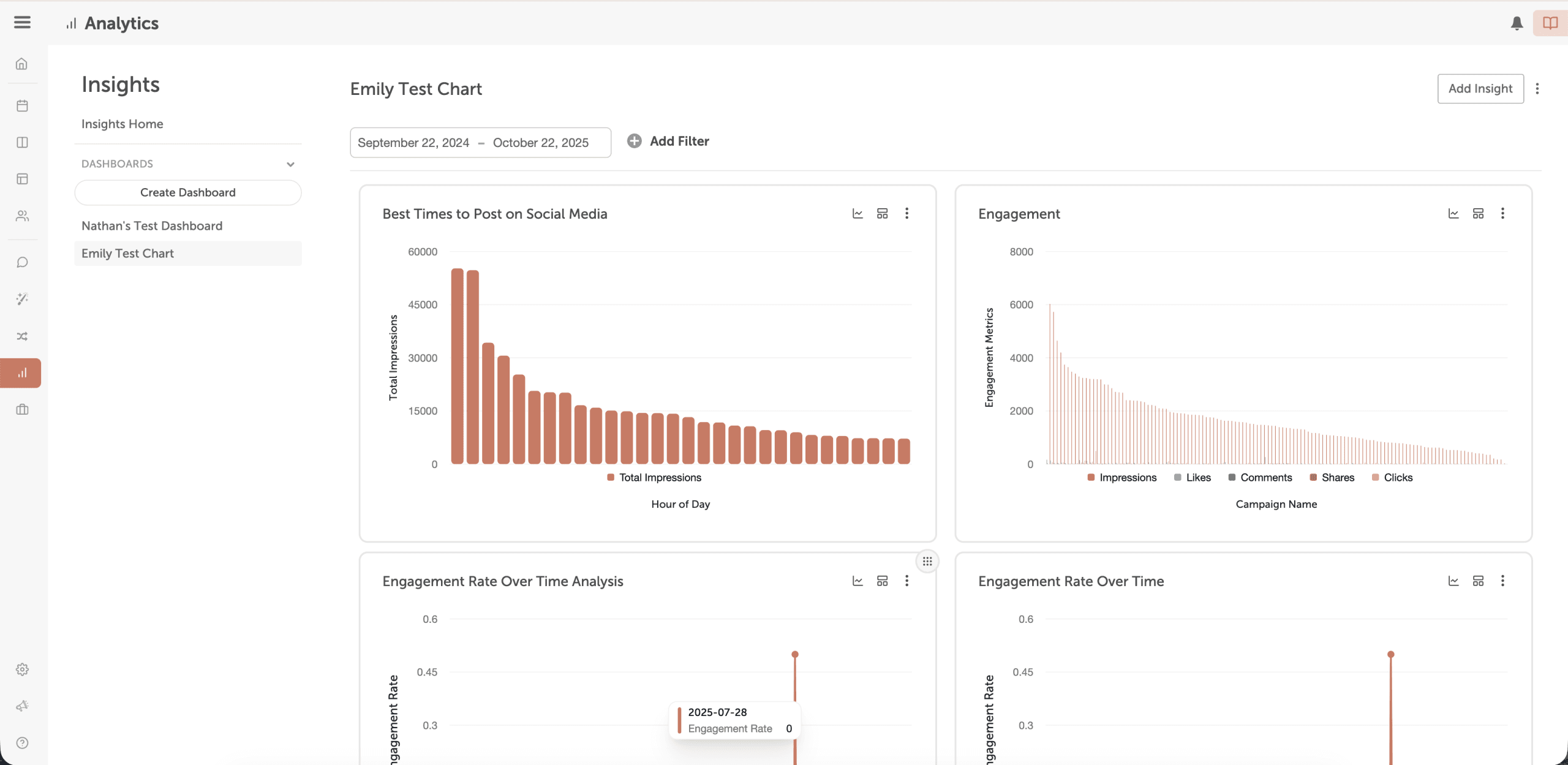Viewport: 1568px width, 765px height.
Task: Open Nathan's Test Dashboard
Action: pos(152,225)
